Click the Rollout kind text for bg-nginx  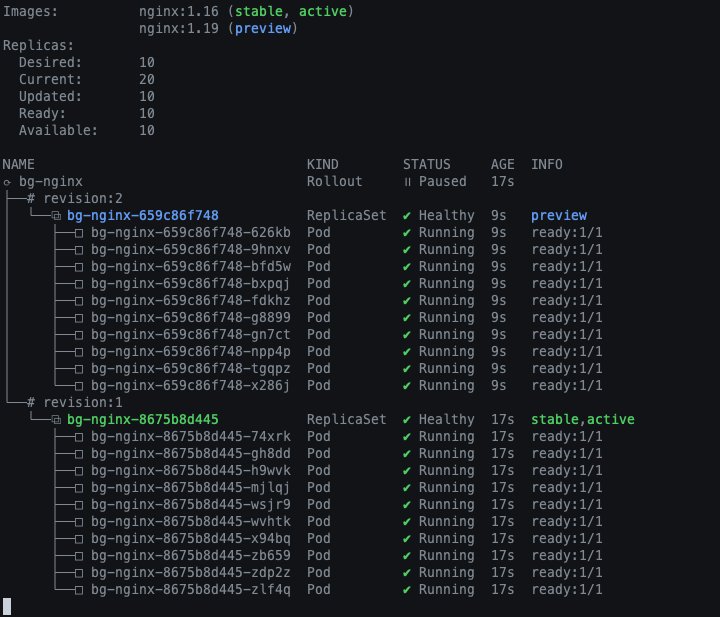[x=335, y=181]
